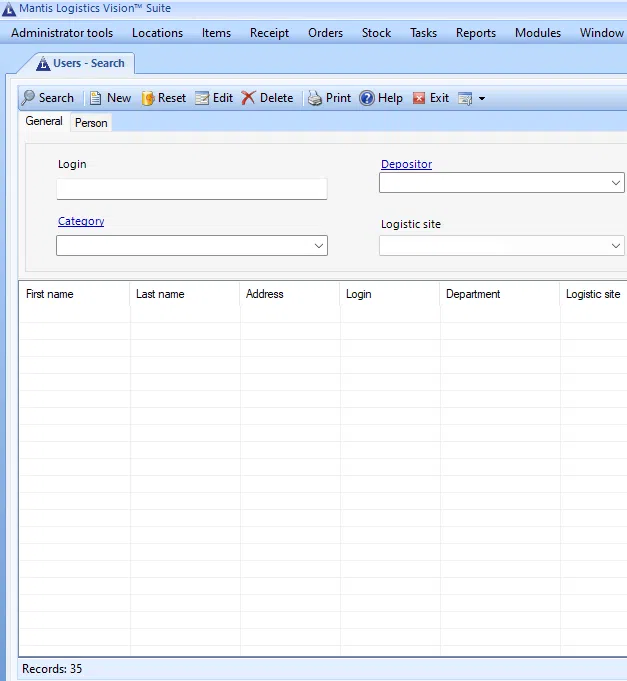627x681 pixels.
Task: Open the Logistic site dropdown
Action: click(615, 246)
